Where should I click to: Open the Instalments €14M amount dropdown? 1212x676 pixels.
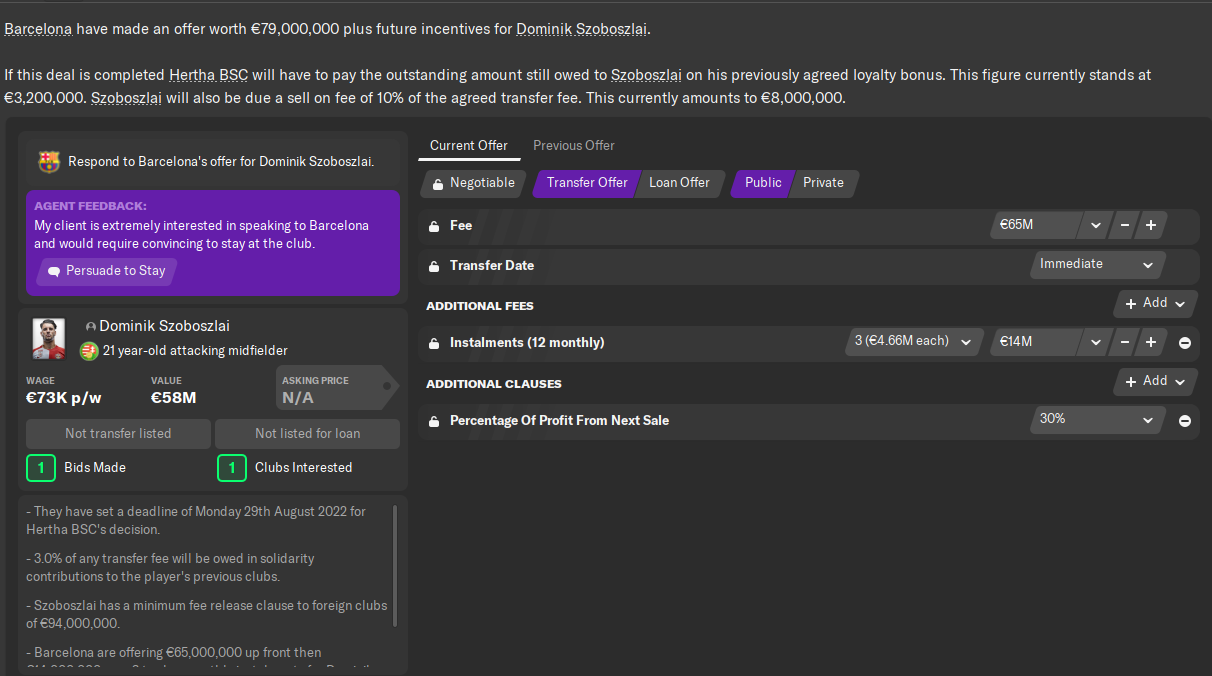click(x=1096, y=343)
